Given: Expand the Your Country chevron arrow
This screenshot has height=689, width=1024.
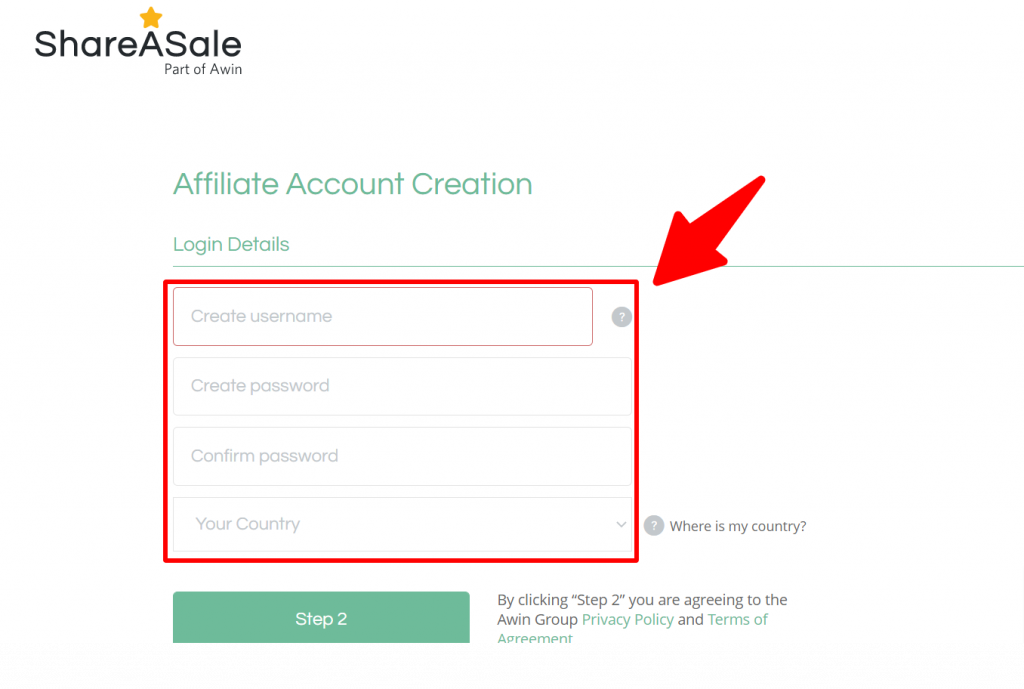Looking at the screenshot, I should coord(621,524).
